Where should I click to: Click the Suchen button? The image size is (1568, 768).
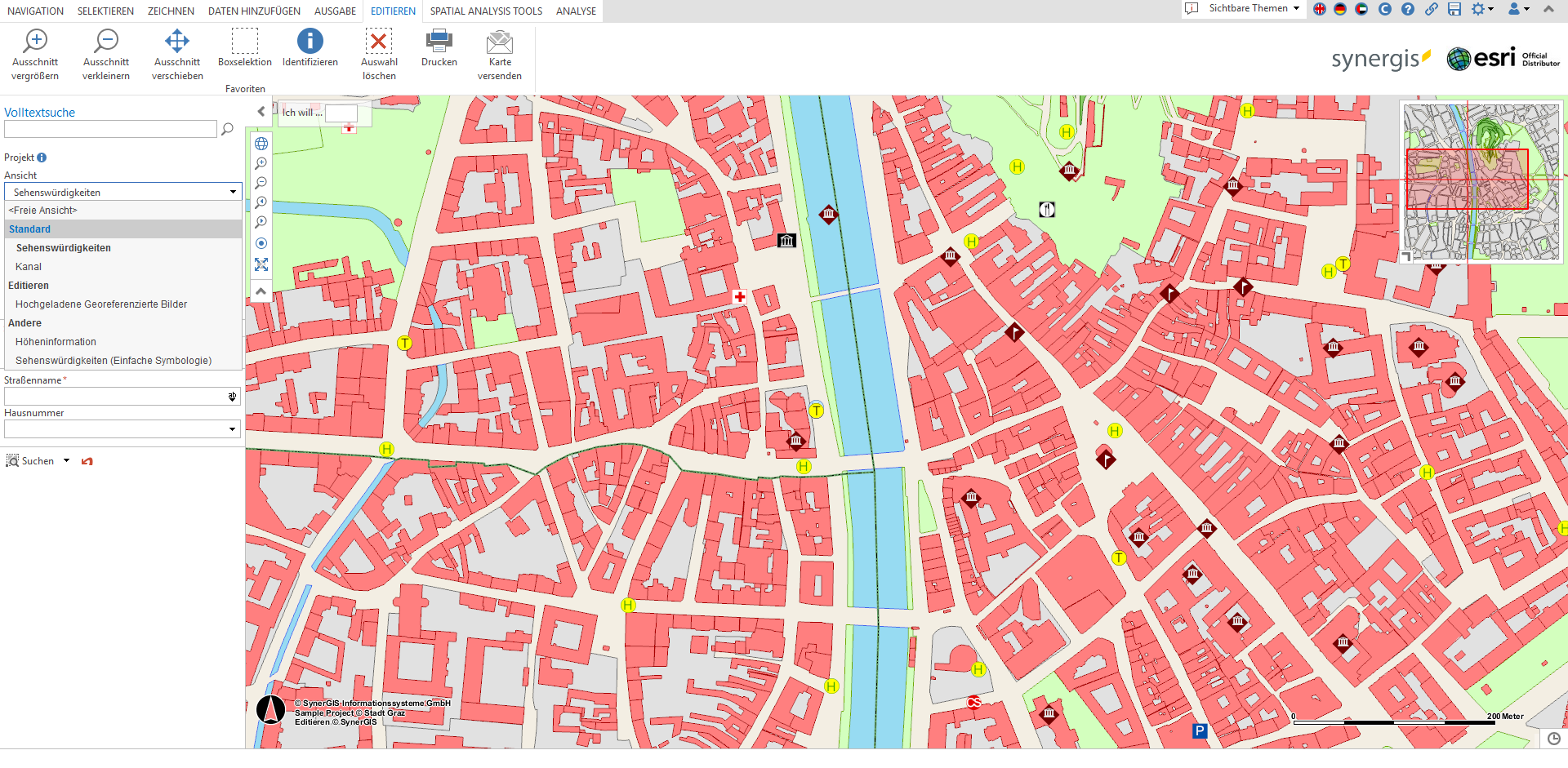[31, 461]
